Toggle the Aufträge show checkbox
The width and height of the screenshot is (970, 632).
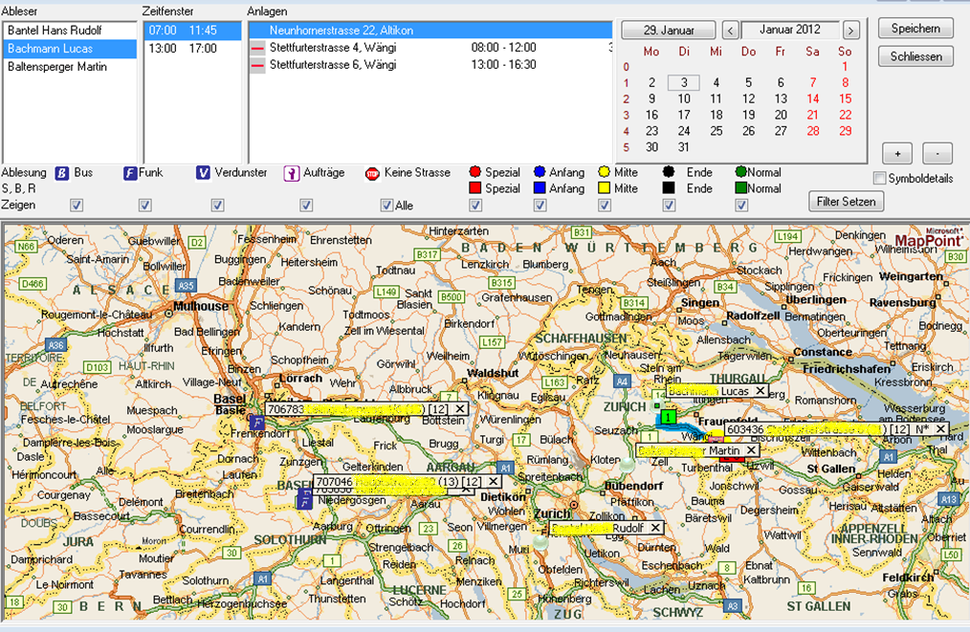tap(306, 205)
